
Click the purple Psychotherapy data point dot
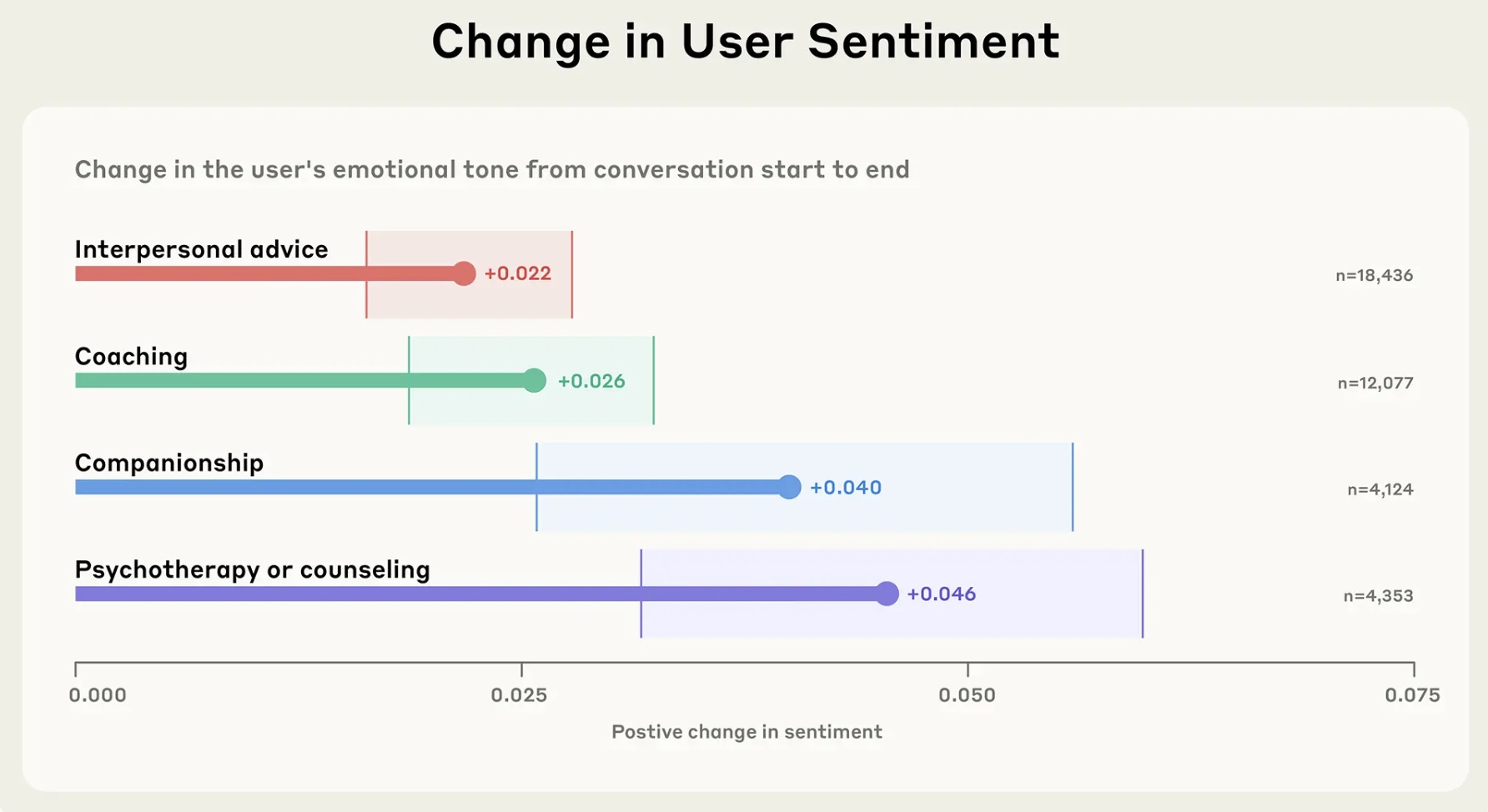887,594
